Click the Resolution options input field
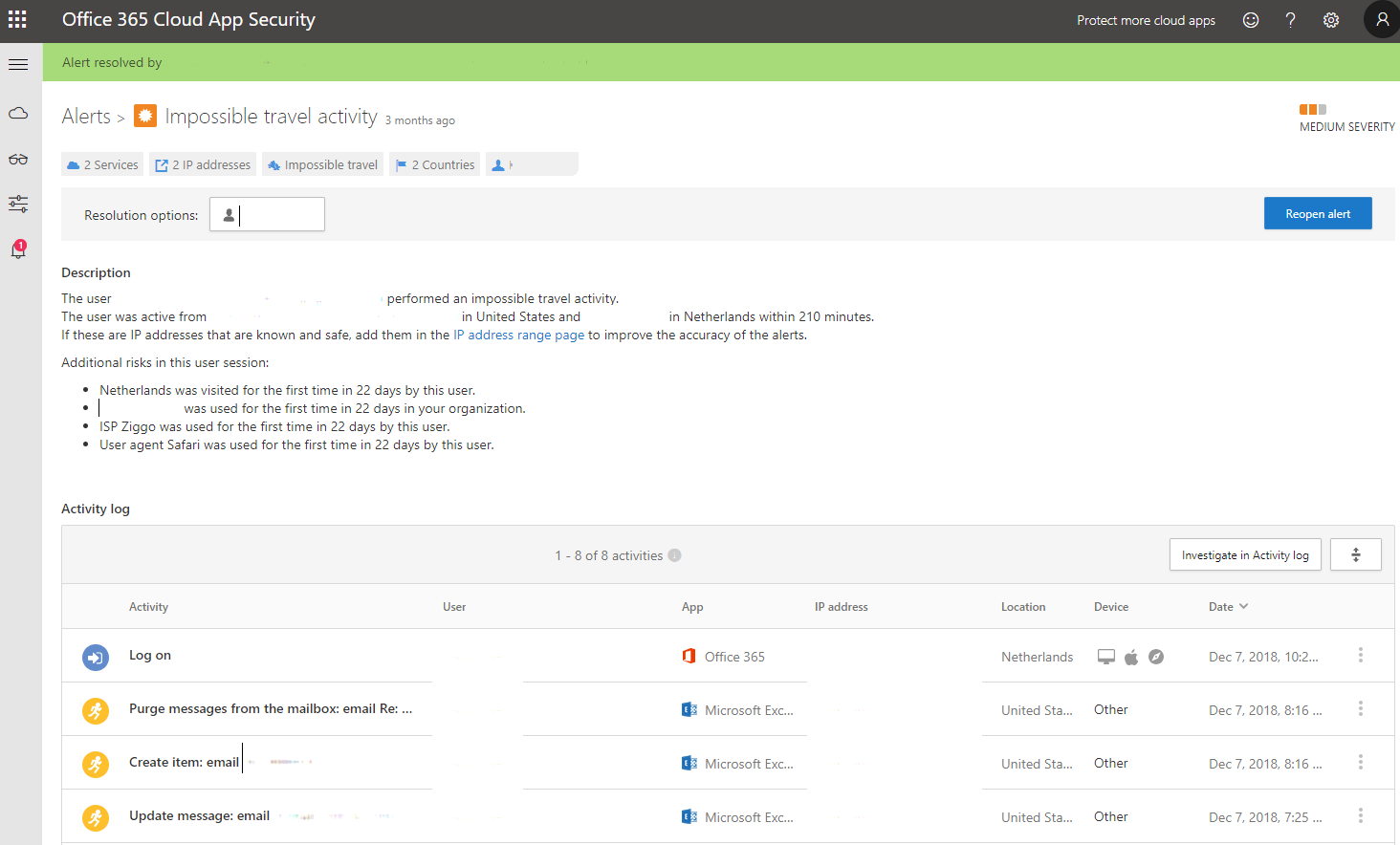 click(x=267, y=214)
